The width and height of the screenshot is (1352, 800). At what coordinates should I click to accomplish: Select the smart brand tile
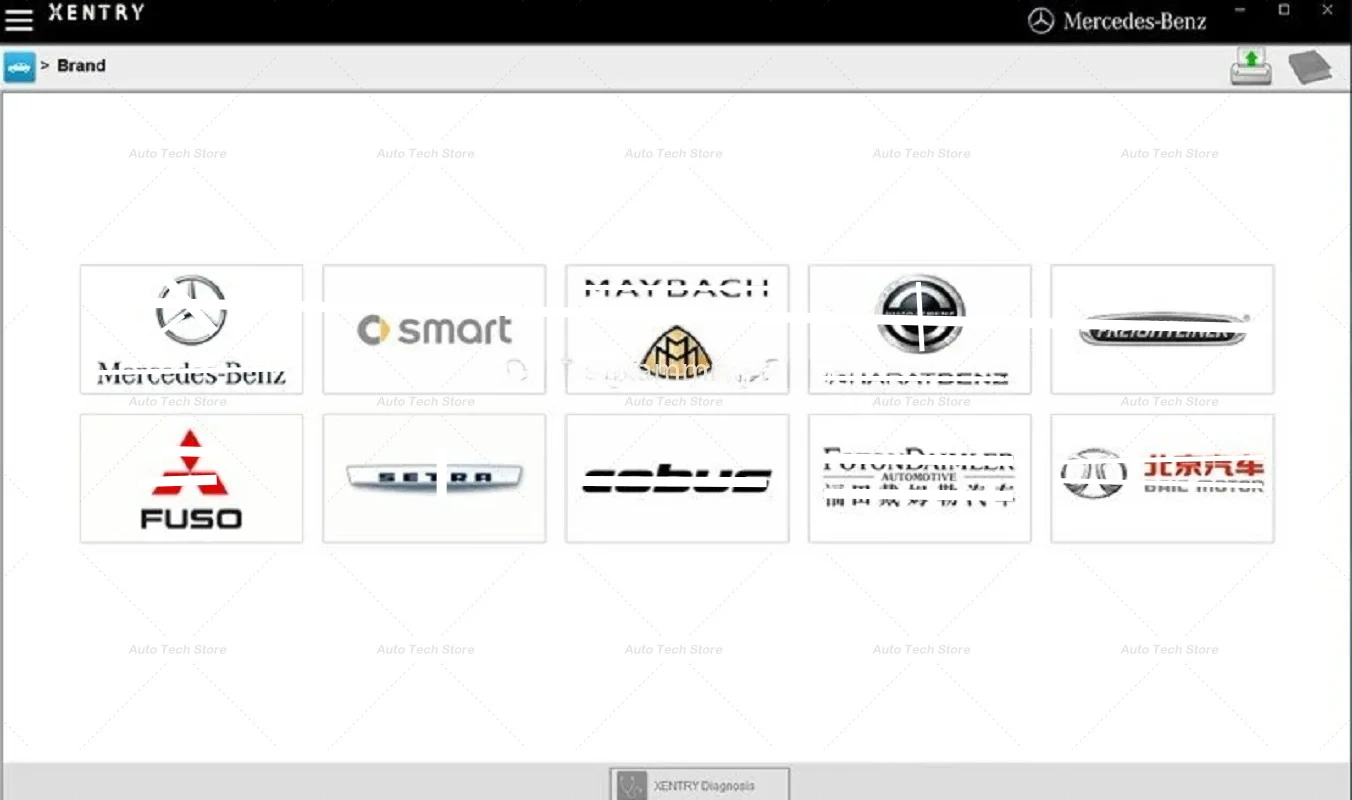434,329
